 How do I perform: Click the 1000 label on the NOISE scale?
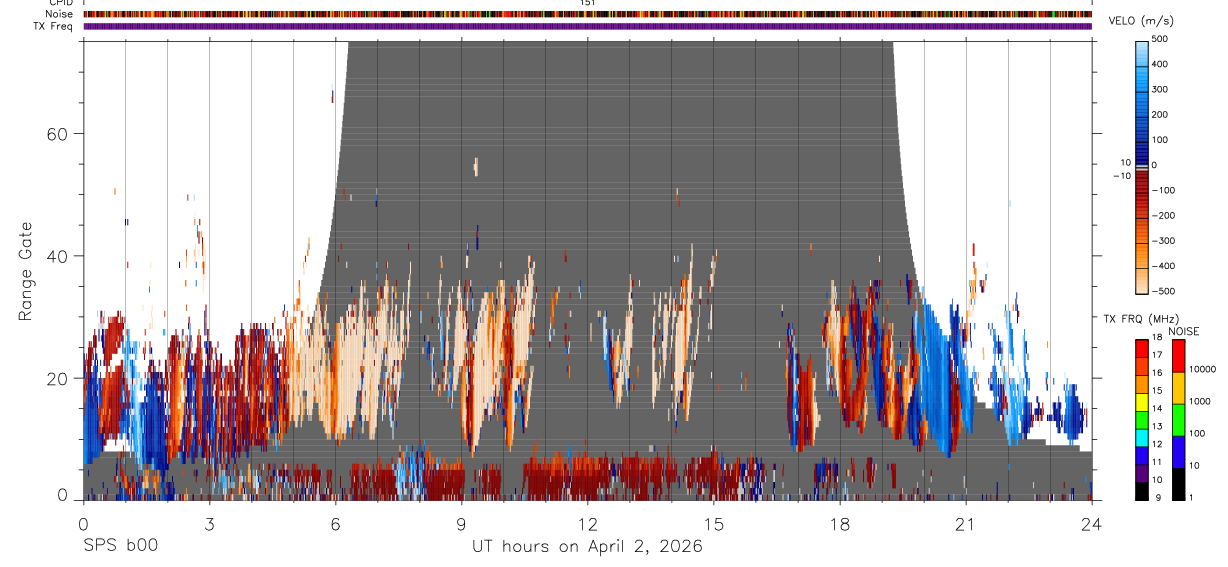[x=1199, y=401]
